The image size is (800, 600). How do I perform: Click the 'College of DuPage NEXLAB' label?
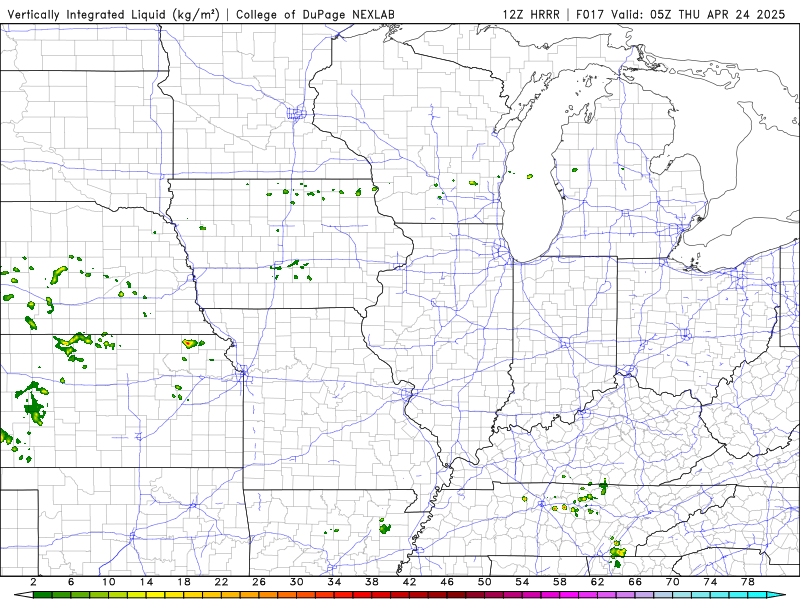(x=315, y=14)
